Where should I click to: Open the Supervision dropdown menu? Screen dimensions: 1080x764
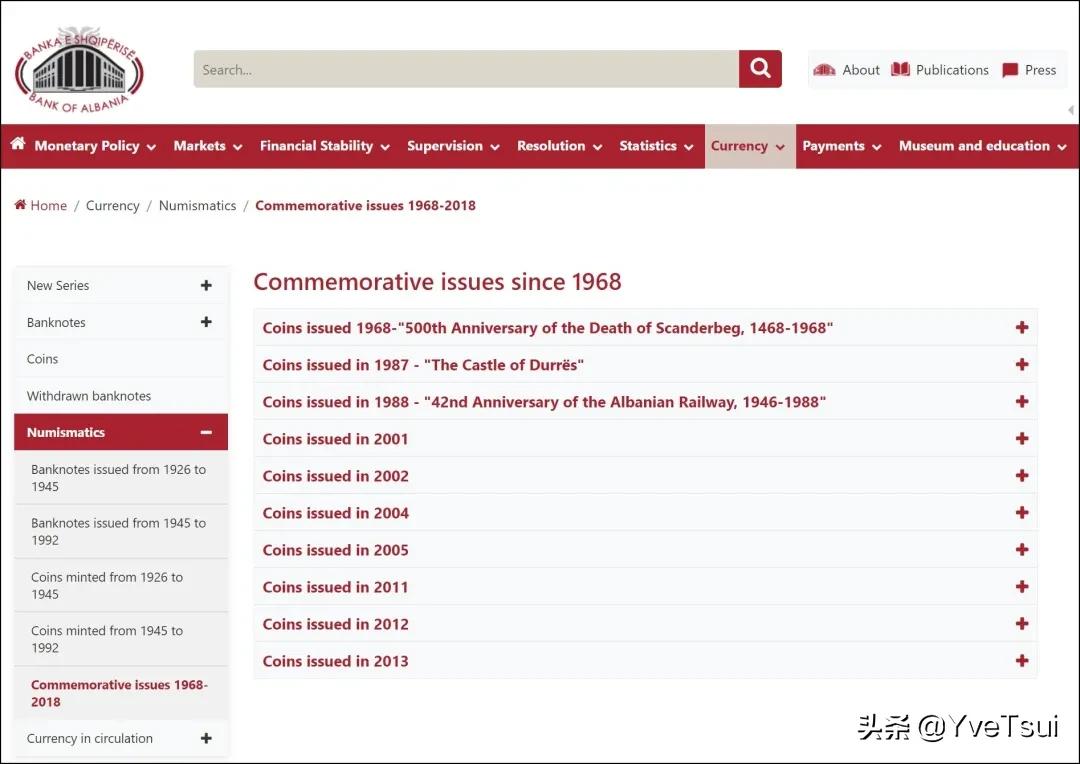pyautogui.click(x=453, y=146)
